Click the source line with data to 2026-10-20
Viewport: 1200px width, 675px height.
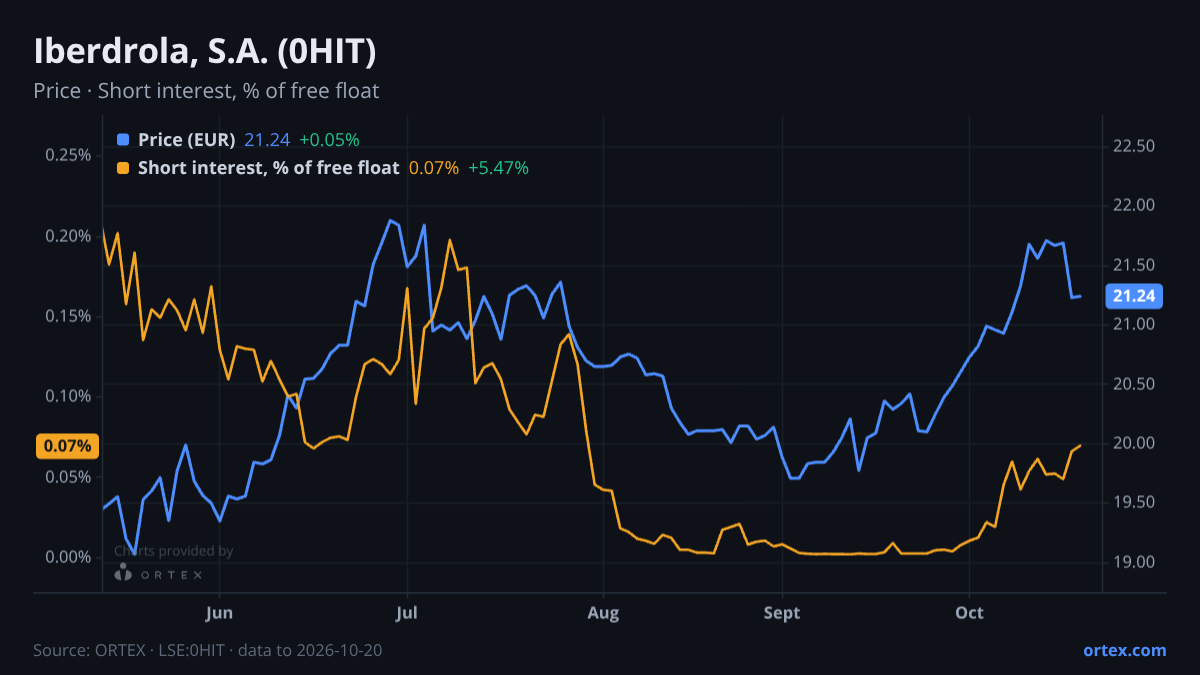pyautogui.click(x=208, y=650)
